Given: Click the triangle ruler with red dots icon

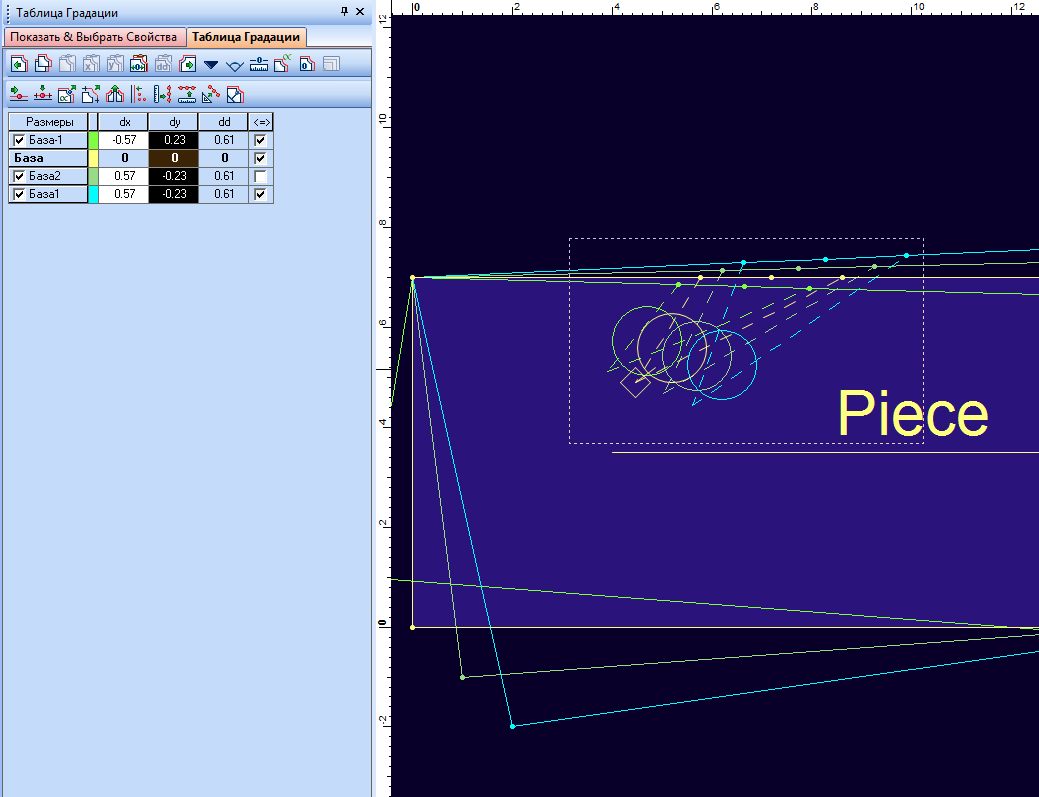Looking at the screenshot, I should tap(211, 94).
